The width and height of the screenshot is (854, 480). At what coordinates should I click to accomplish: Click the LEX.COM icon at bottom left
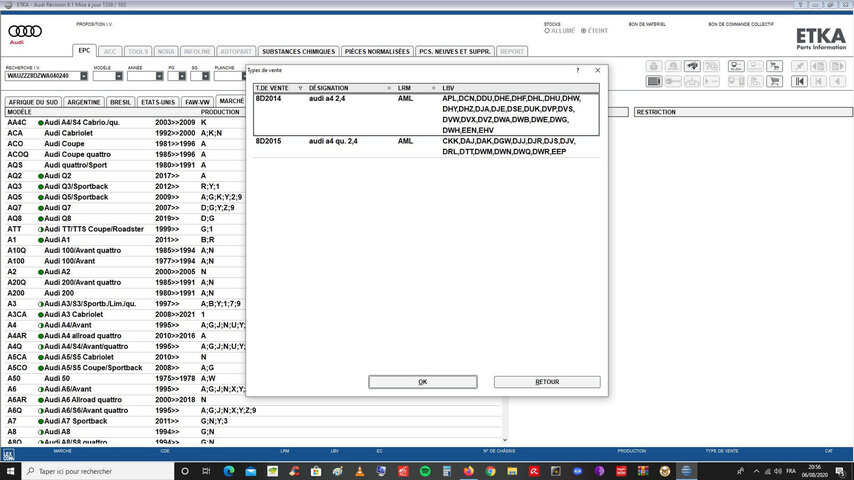8,454
